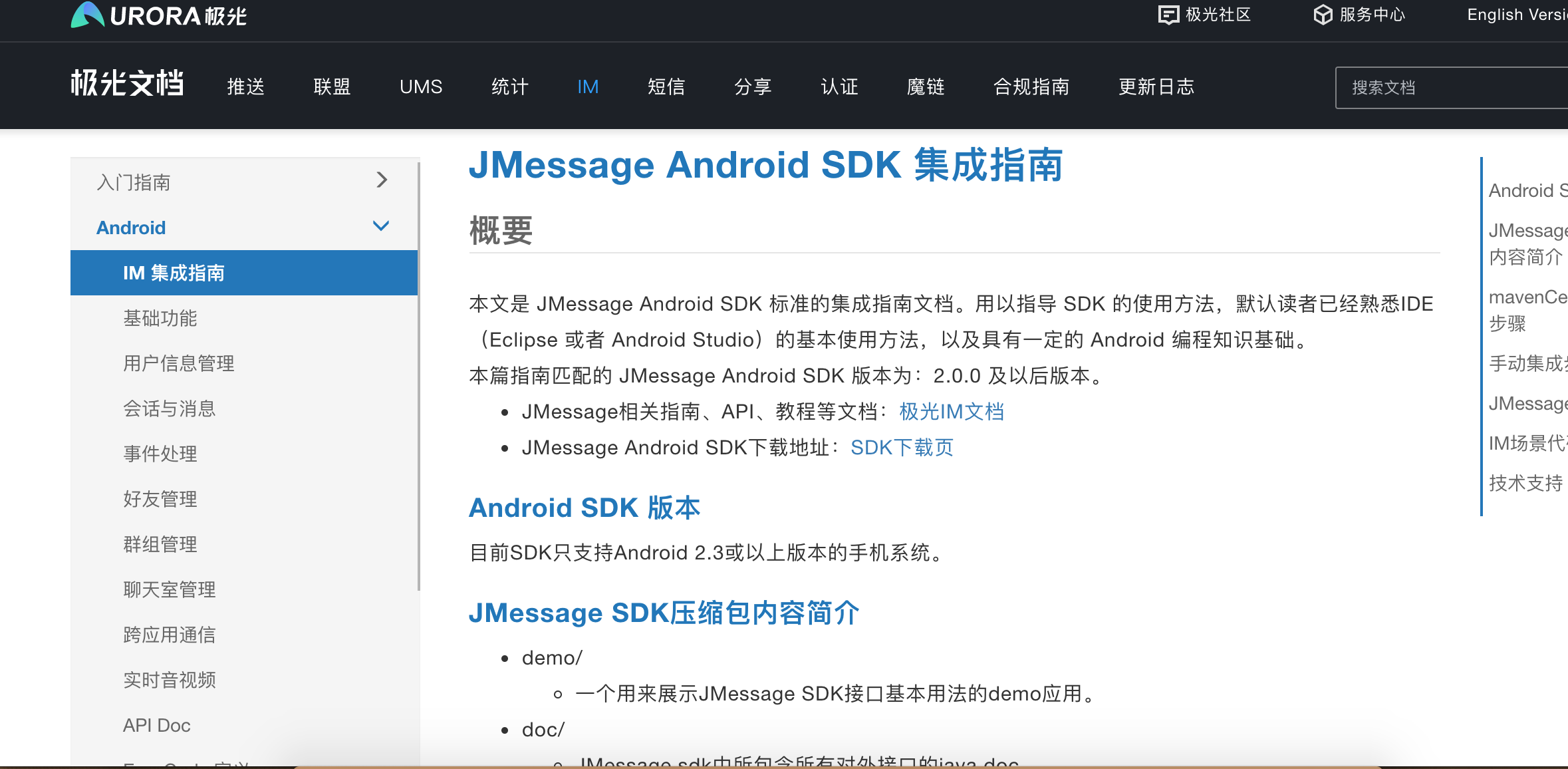This screenshot has height=769, width=1568.
Task: Open 用户信息管理 sidebar page
Action: click(179, 363)
